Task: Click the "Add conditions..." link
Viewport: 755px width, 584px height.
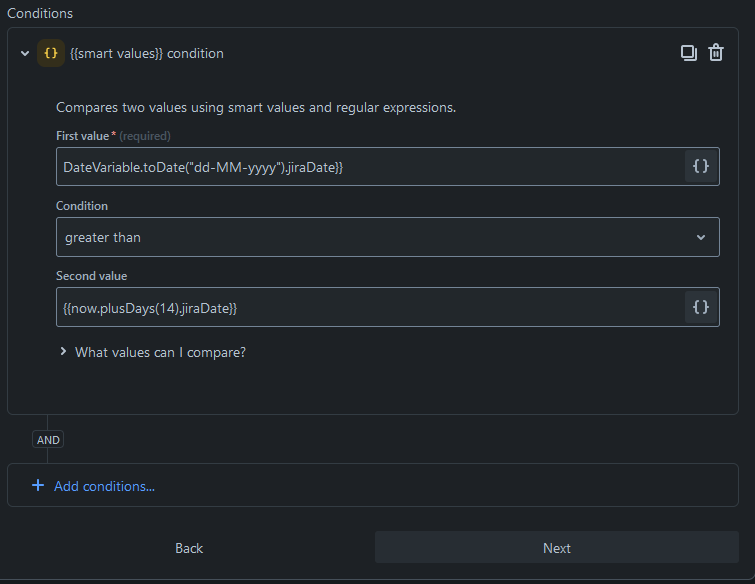Action: point(104,486)
